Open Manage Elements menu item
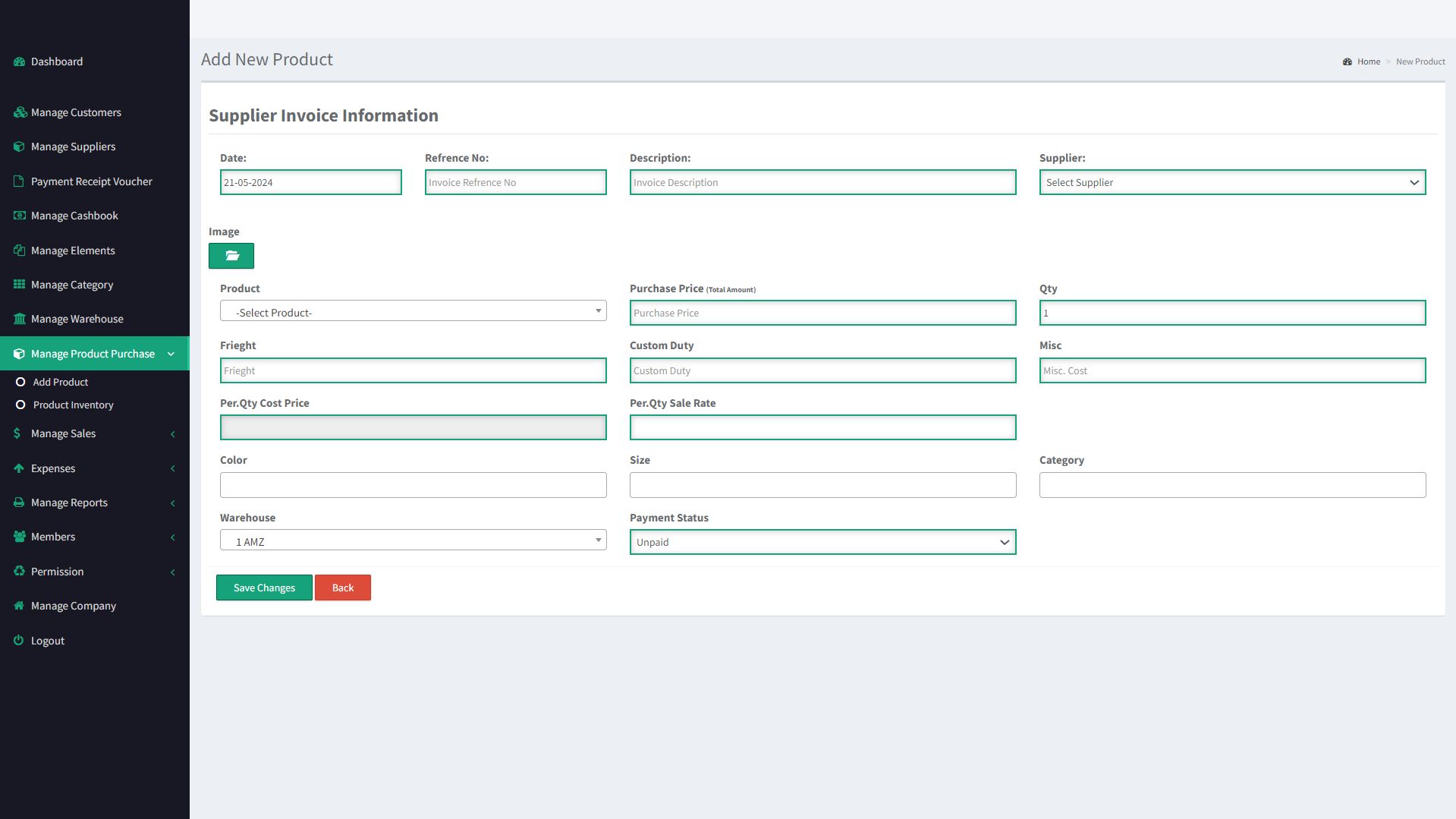 95,250
